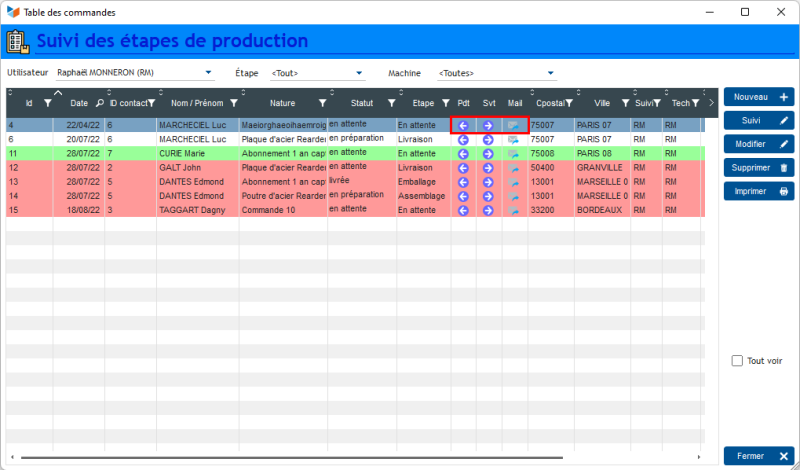Click next step arrow for order 4
The height and width of the screenshot is (470, 800).
click(x=488, y=126)
